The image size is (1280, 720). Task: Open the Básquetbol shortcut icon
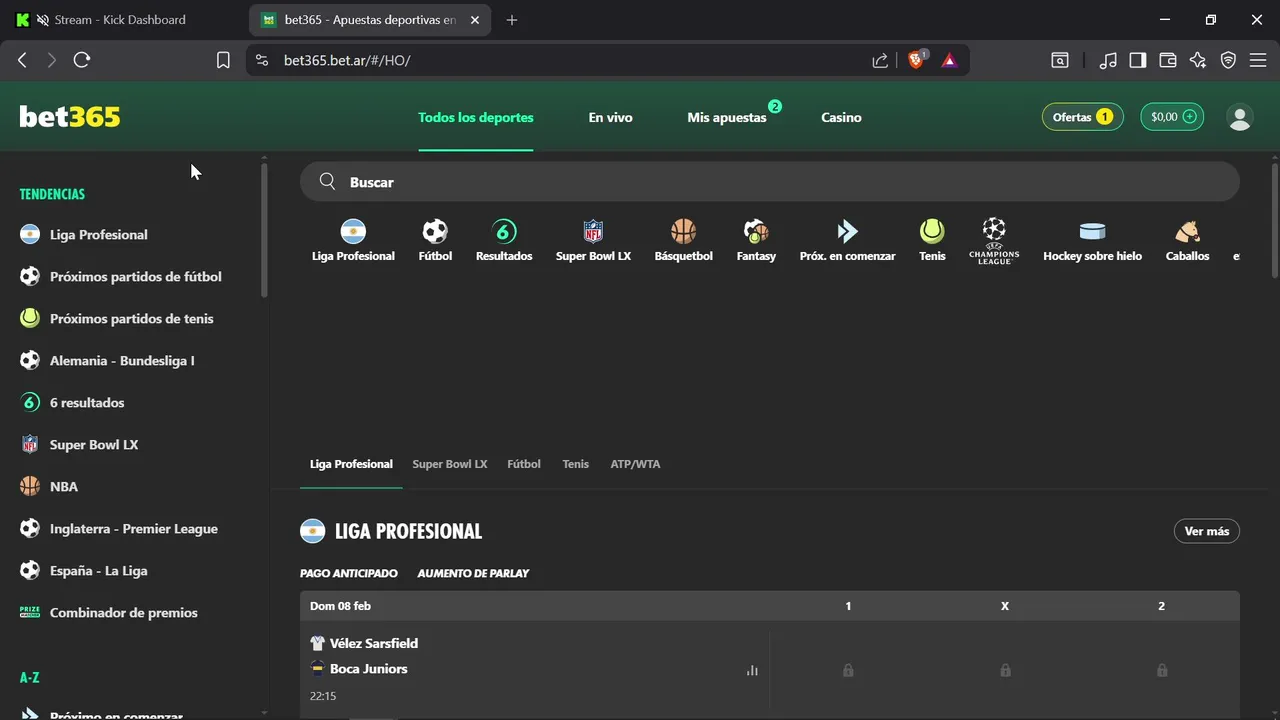coord(683,232)
